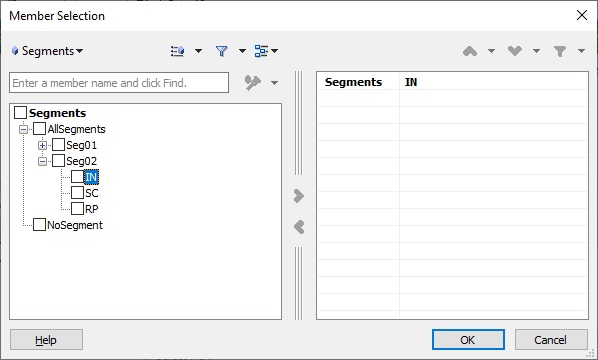598x360 pixels.
Task: Select the Seg02 member label
Action: [82, 161]
